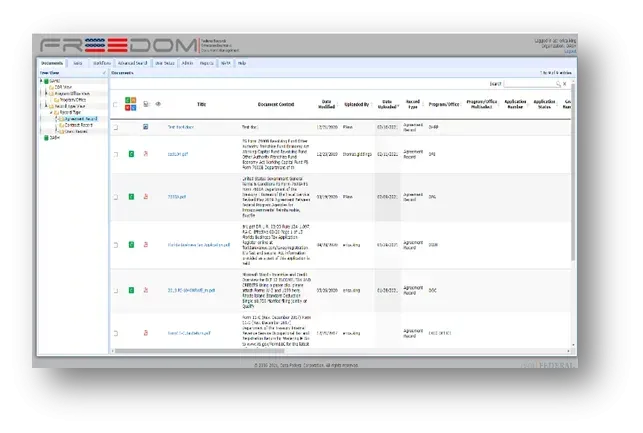Check the Test Tool.docx row checkbox
Screen dimensions: 643x433
pyautogui.click(x=116, y=128)
